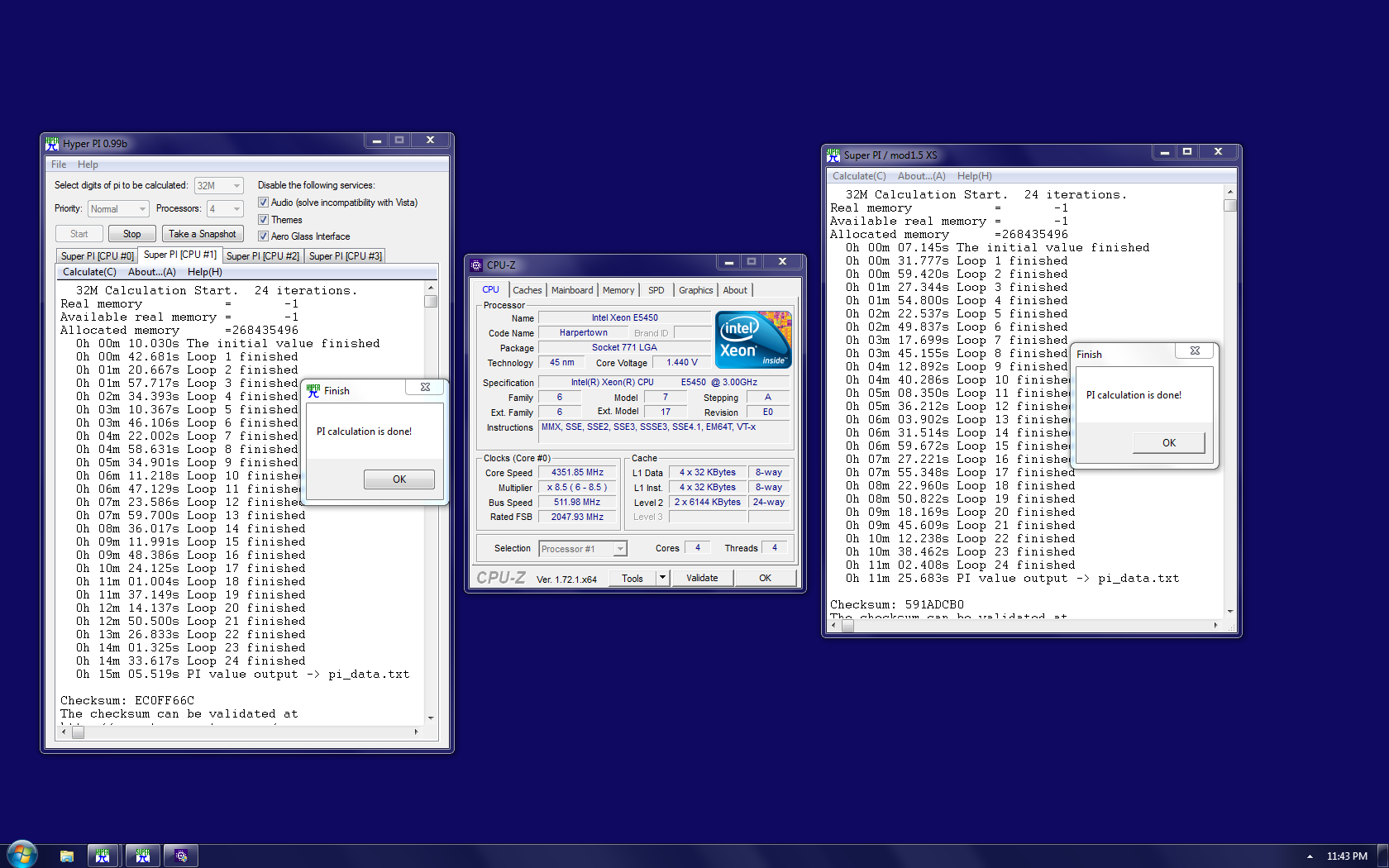Switch to the Memory tab in CPU-Z

[618, 290]
